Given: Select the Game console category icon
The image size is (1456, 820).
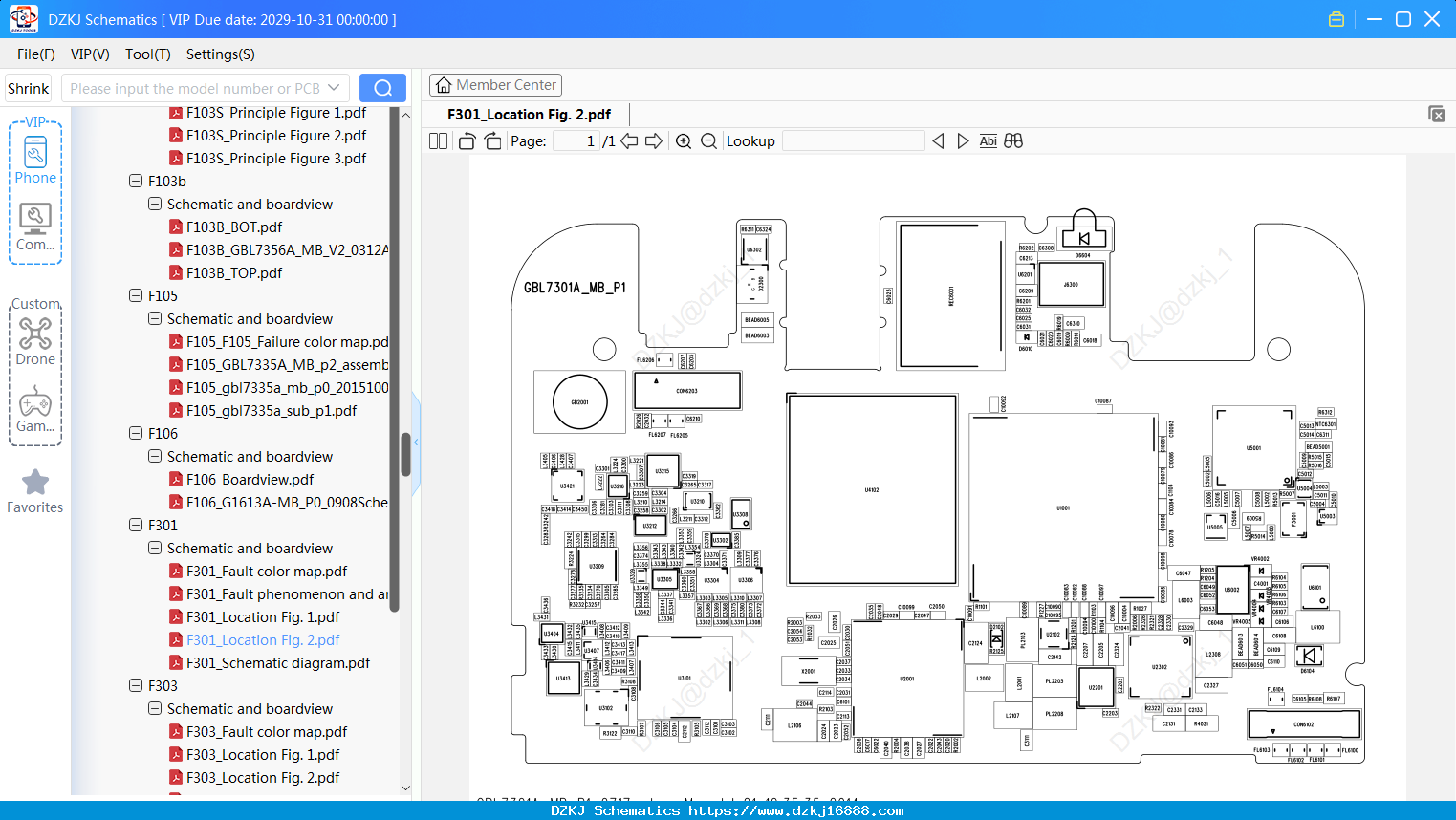Looking at the screenshot, I should click(x=35, y=409).
